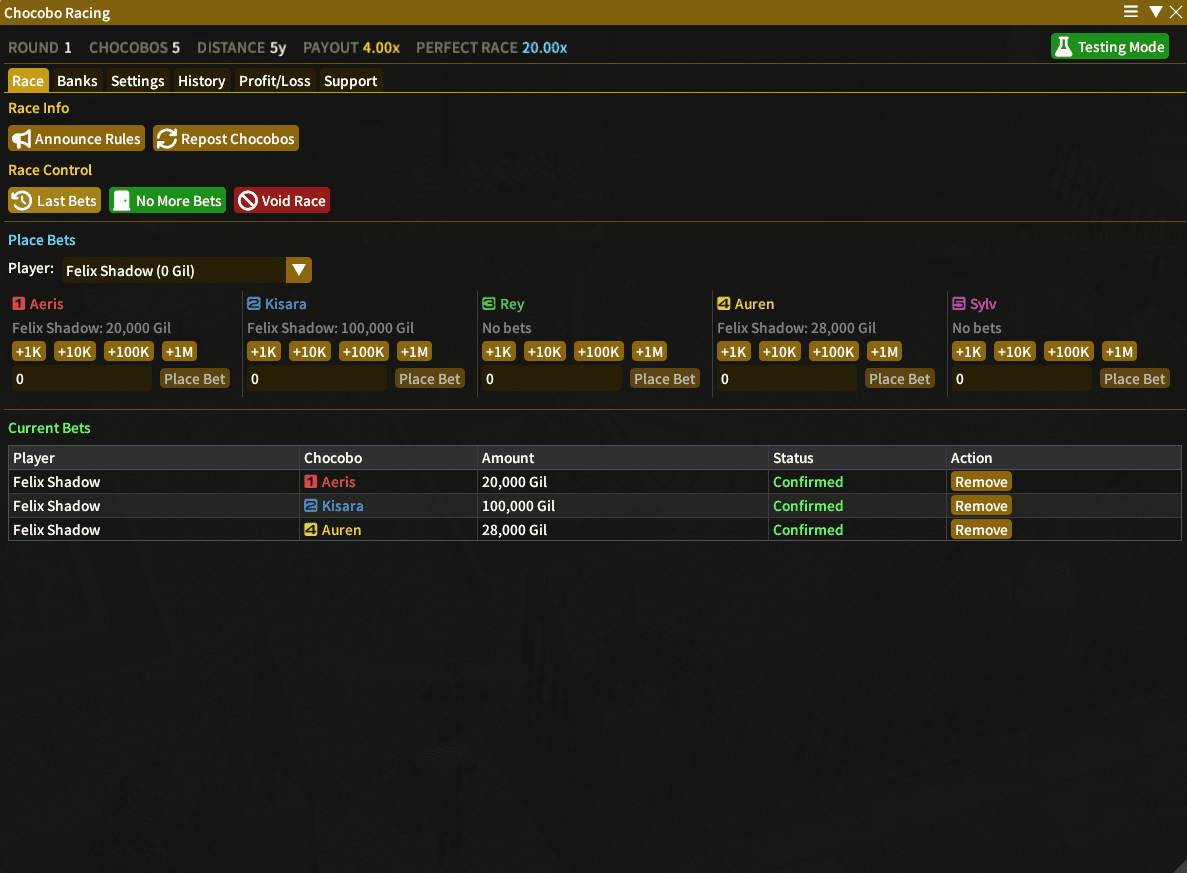Add +1M to Rey bet
Screen dimensions: 1187x873
tap(650, 351)
